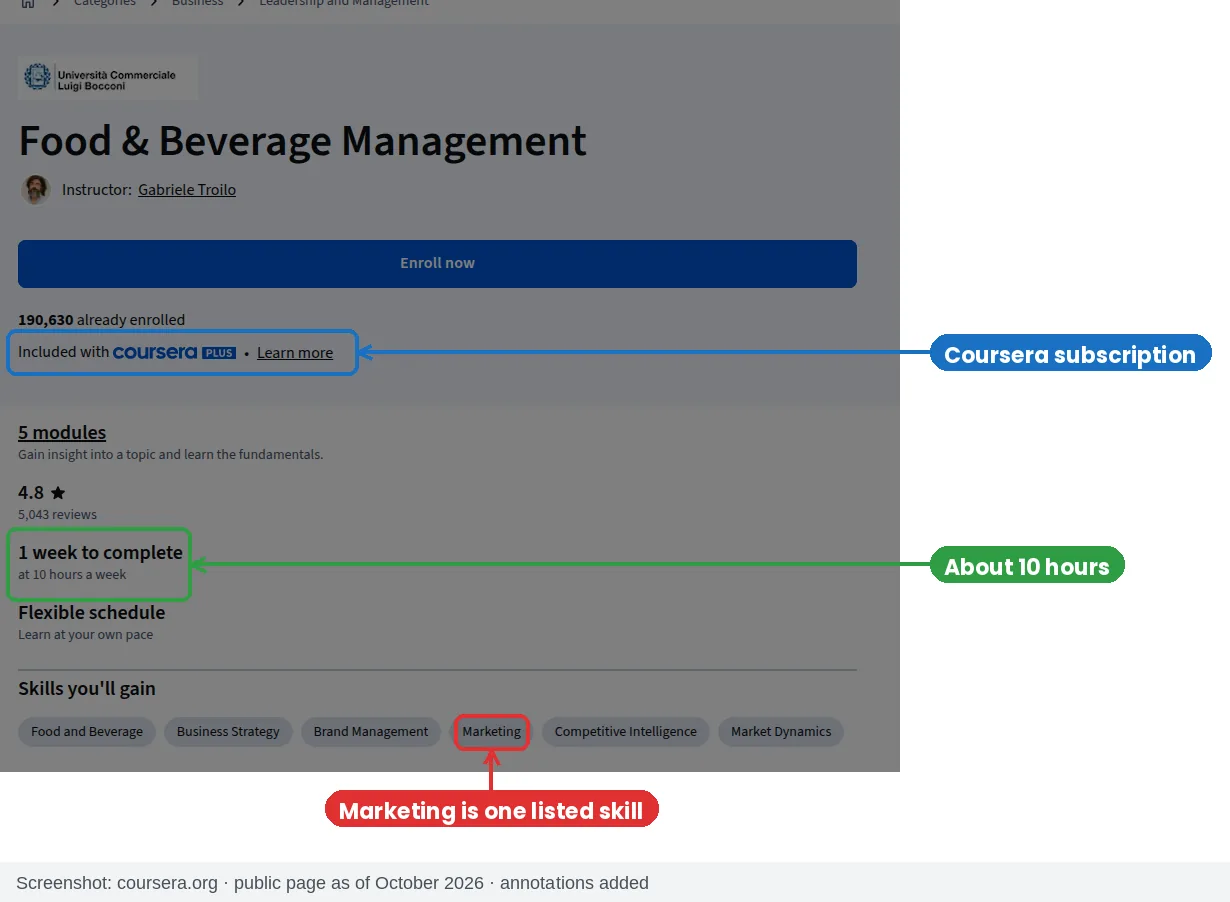Screen dimensions: 1230x902
Task: Click the Coursera Plus logo
Action: tap(174, 352)
